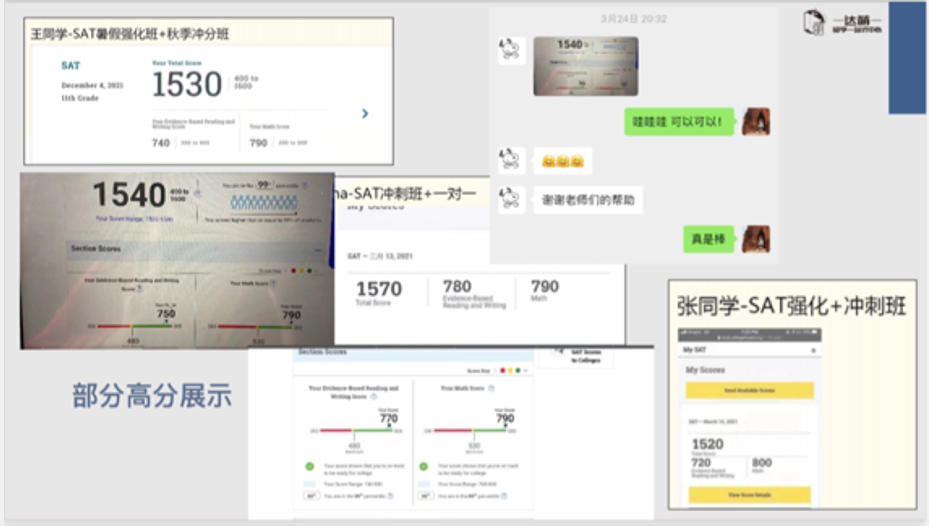The image size is (929, 526).
Task: Open the 1540 score photo thumbnail in chat
Action: tap(585, 66)
